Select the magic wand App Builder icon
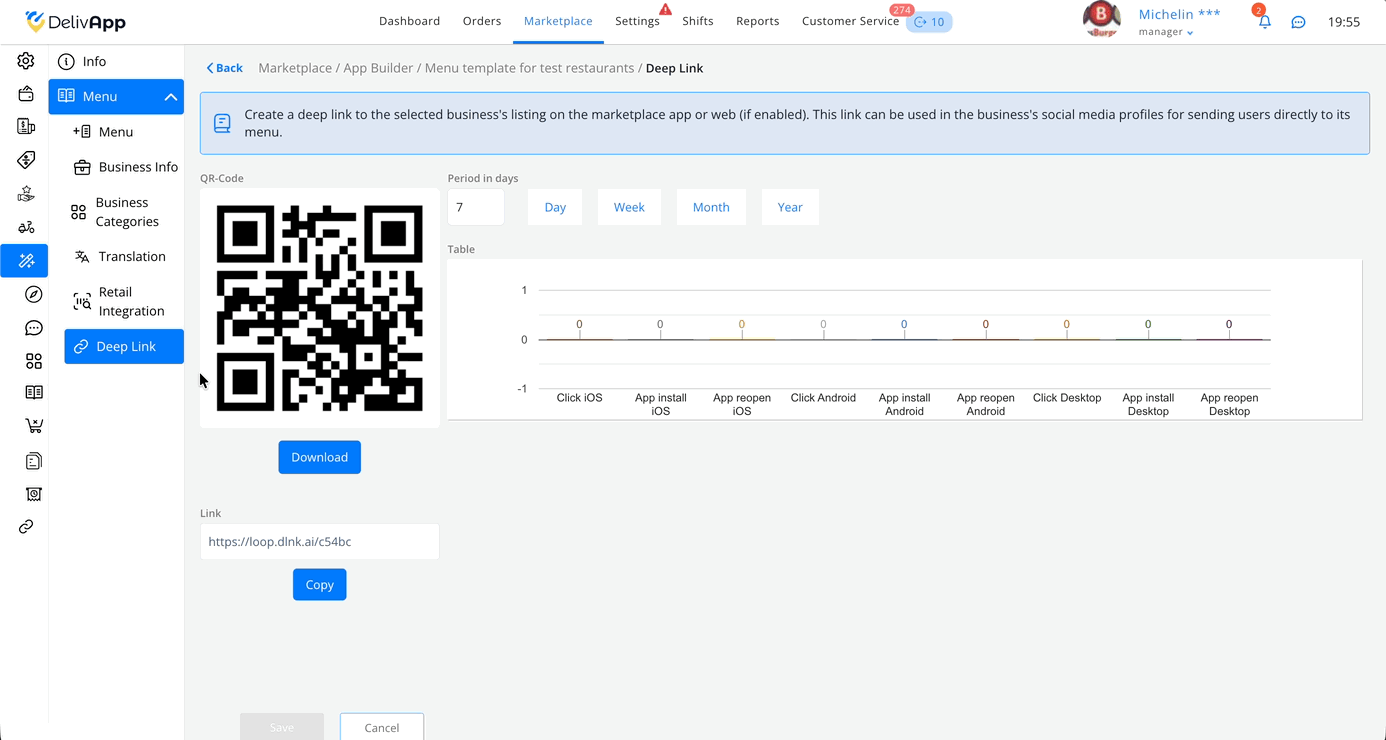 coord(26,261)
